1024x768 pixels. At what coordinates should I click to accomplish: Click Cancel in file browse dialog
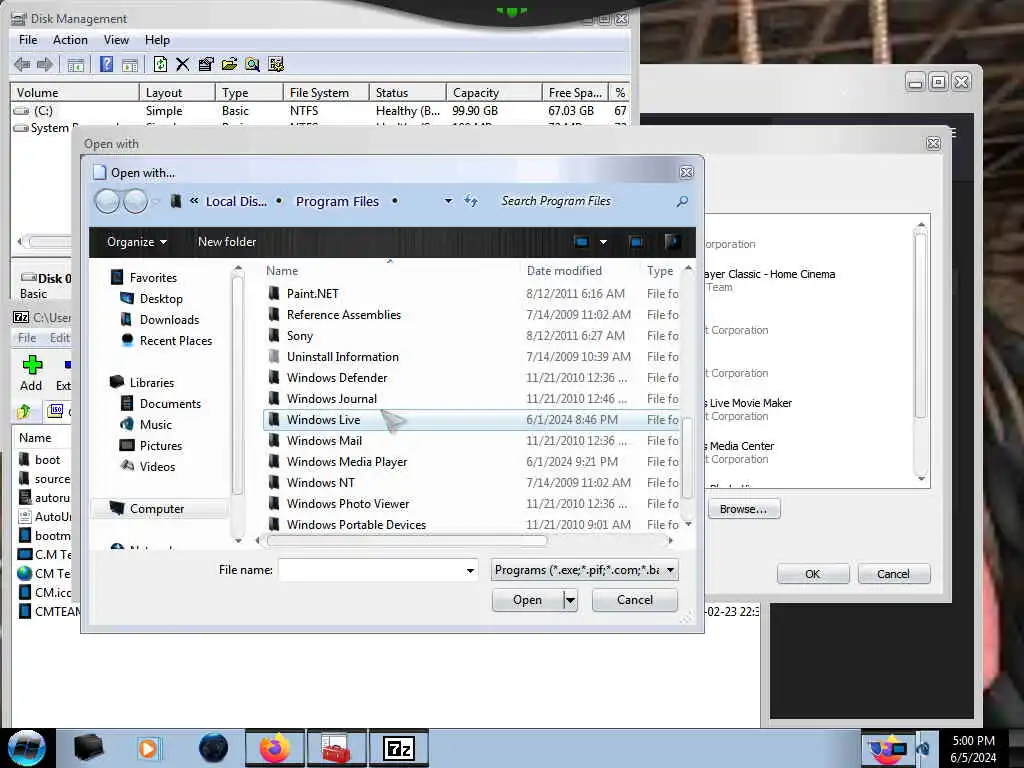click(635, 600)
